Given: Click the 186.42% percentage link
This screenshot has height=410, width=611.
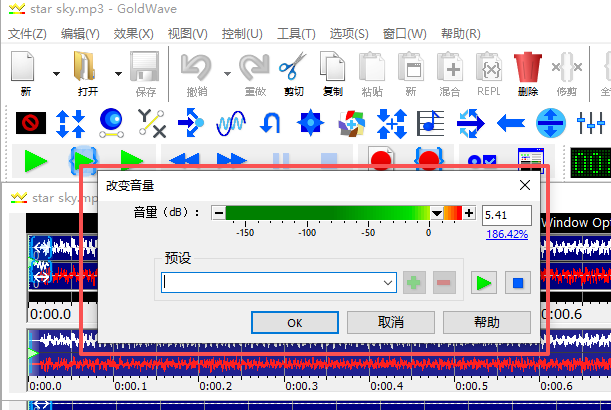Looking at the screenshot, I should [507, 234].
